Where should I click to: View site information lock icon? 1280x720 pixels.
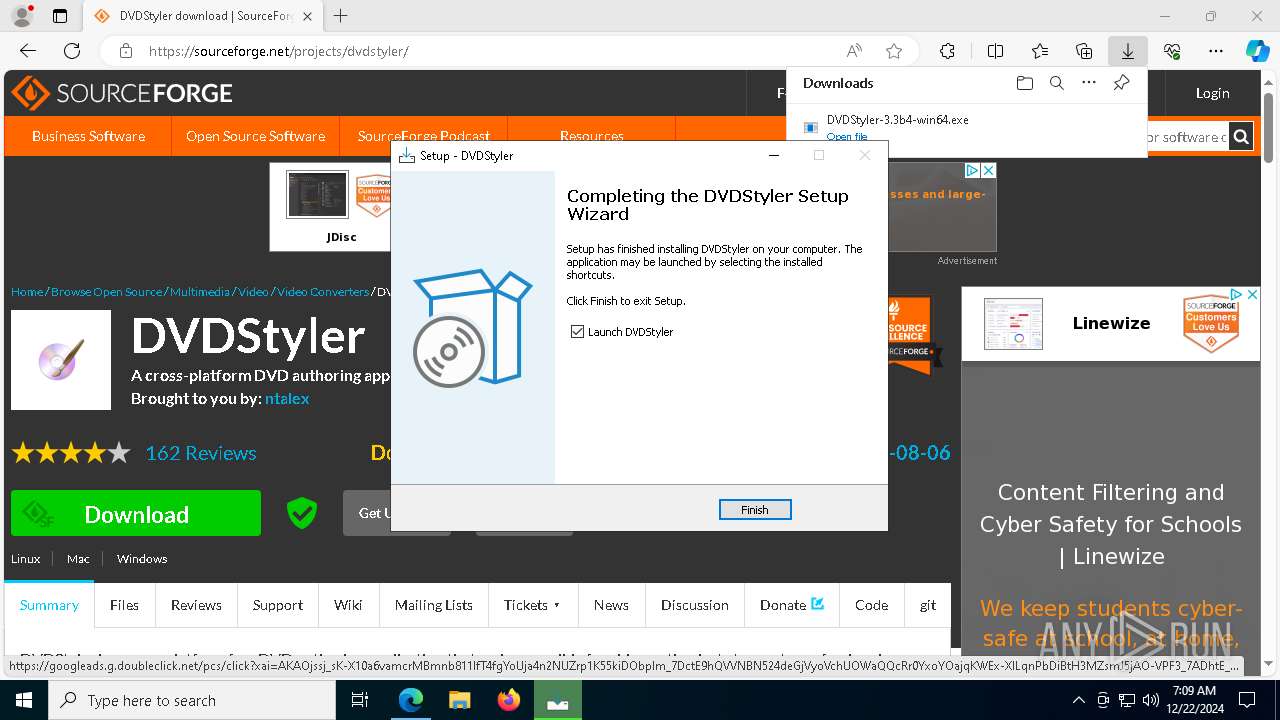click(x=125, y=51)
